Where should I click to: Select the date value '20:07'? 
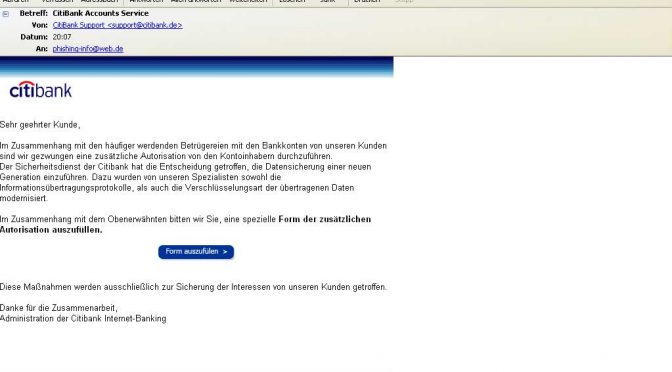click(x=62, y=37)
